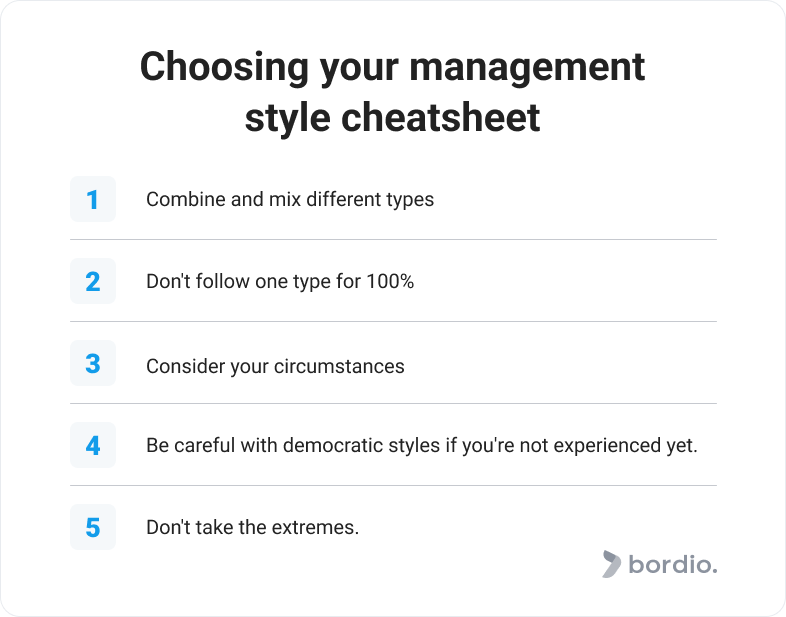Click the word 'circumstances' in item three
This screenshot has height=617, width=786.
point(339,366)
